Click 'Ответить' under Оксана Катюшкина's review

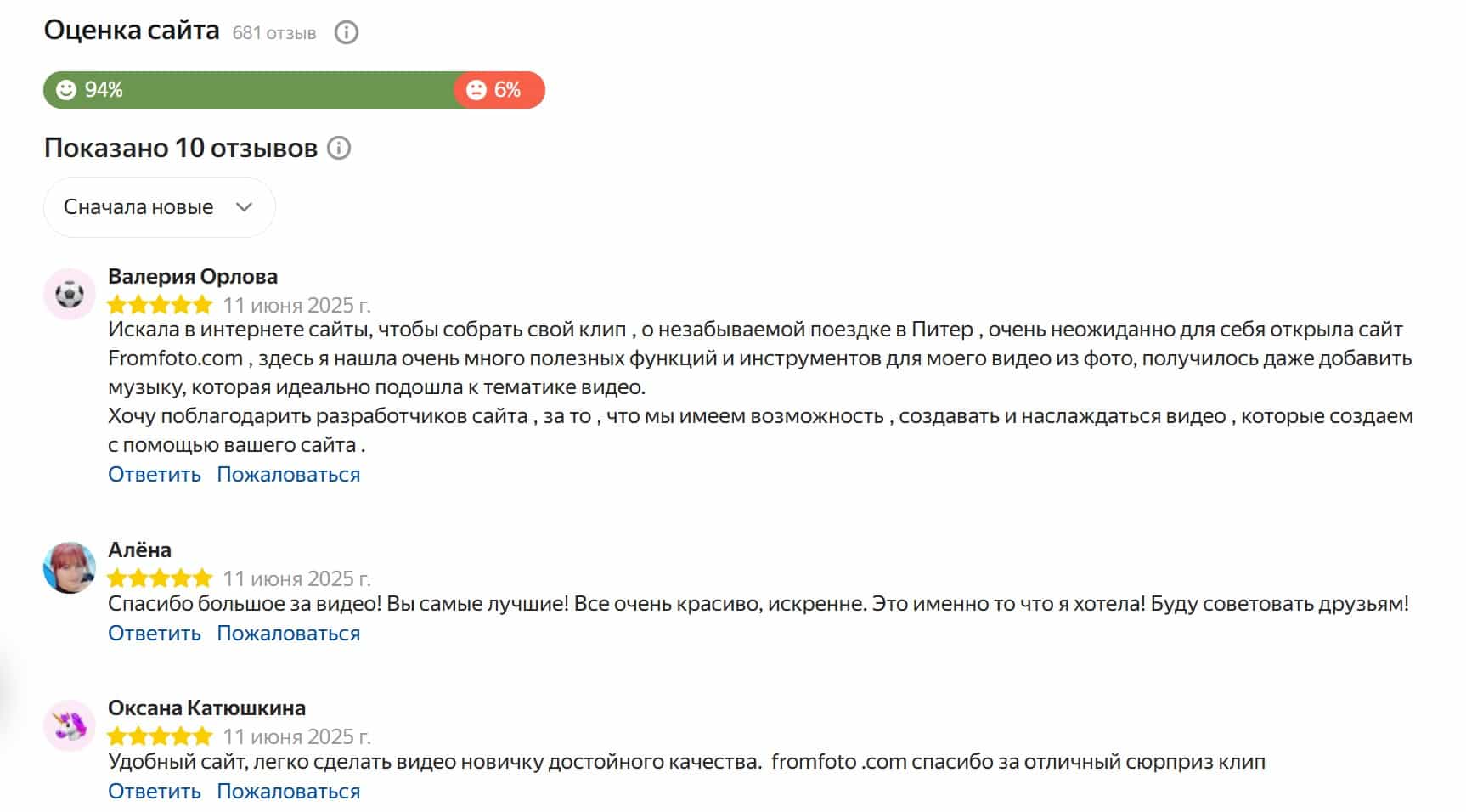coord(153,790)
